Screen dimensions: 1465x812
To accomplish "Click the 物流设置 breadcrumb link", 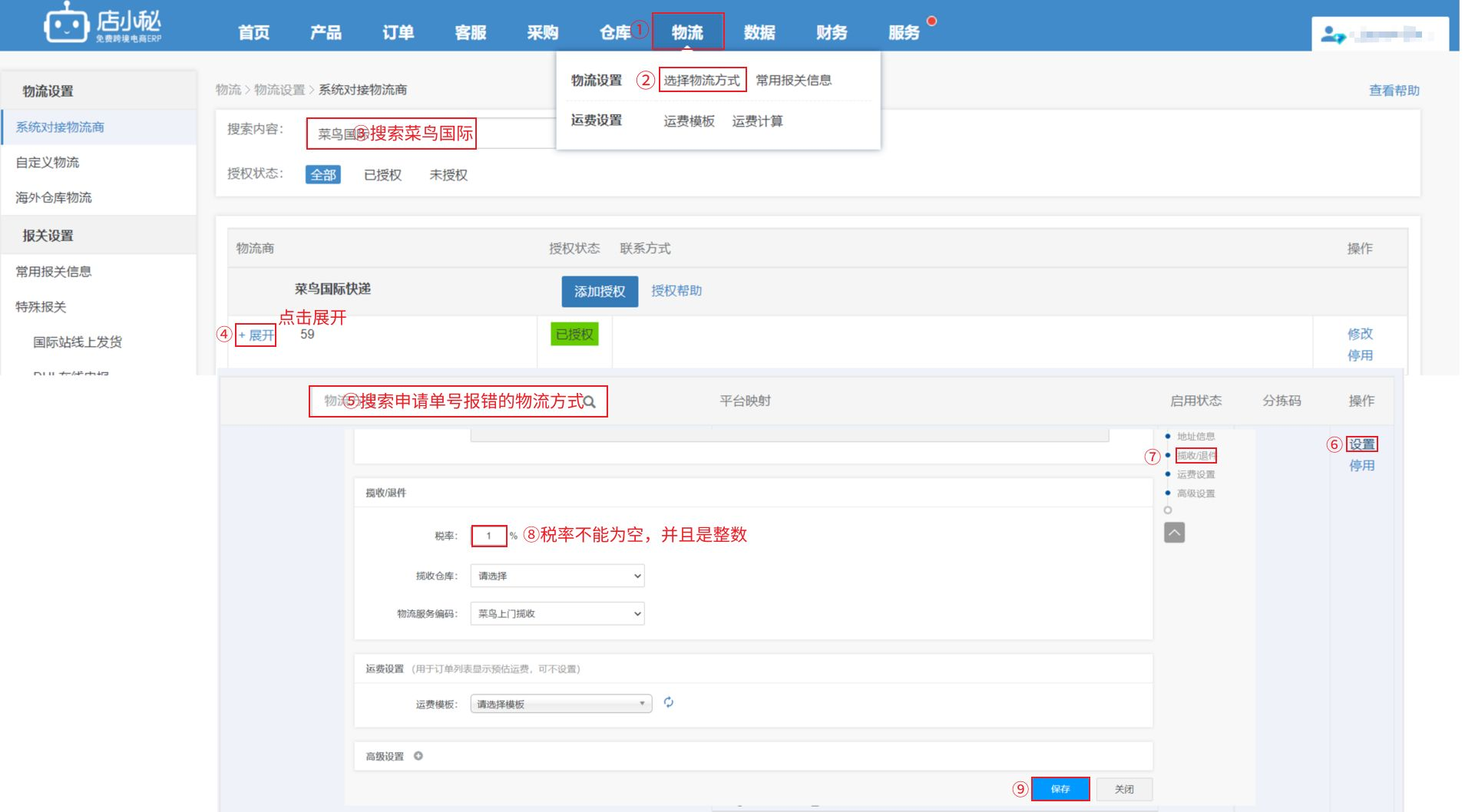I will tap(279, 90).
